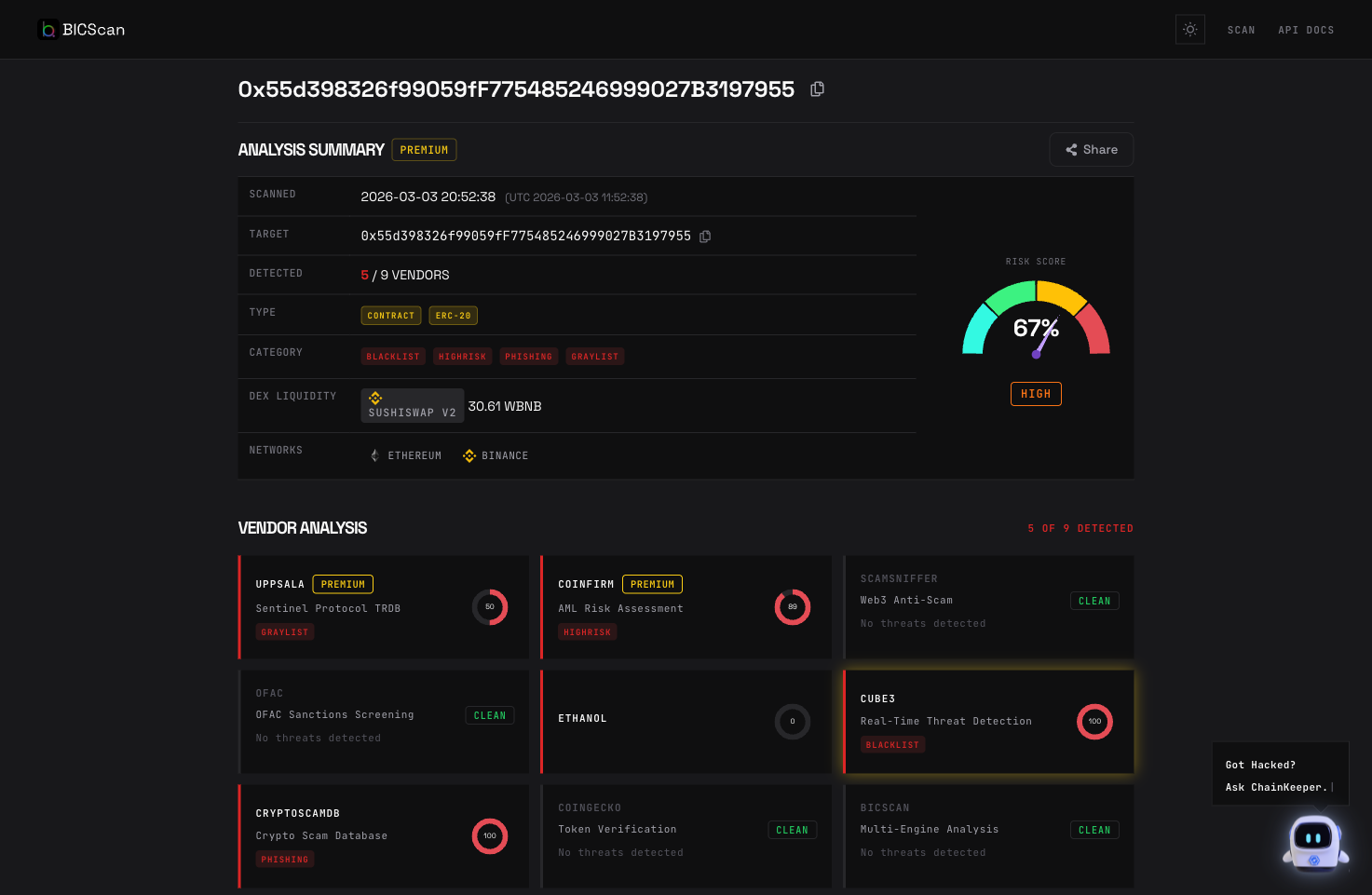Screen dimensions: 1372x895
Task: Toggle the light/dark theme with the sun icon
Action: [x=1189, y=29]
